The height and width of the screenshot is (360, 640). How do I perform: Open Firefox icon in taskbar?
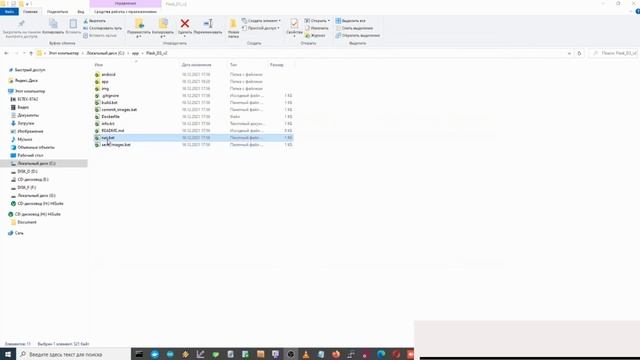pos(336,354)
